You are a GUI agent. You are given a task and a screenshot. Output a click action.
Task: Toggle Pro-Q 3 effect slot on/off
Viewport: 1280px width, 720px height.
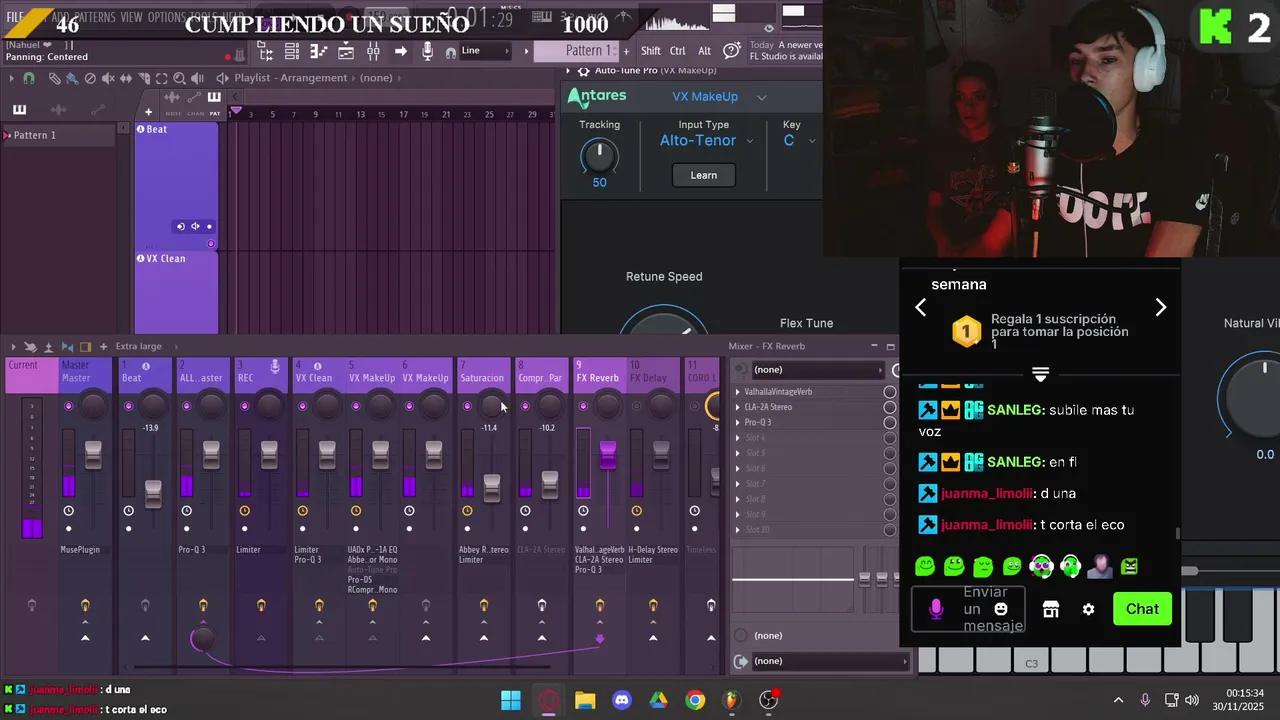coord(889,422)
